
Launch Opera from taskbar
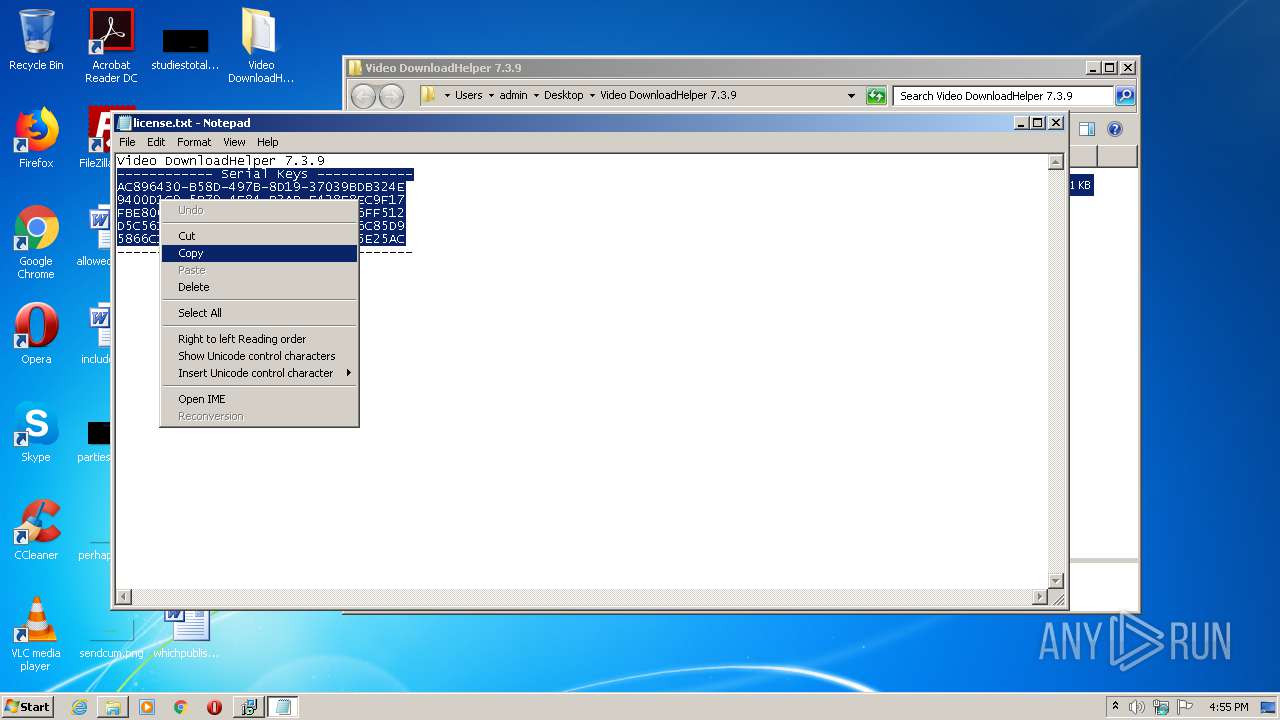tap(214, 707)
